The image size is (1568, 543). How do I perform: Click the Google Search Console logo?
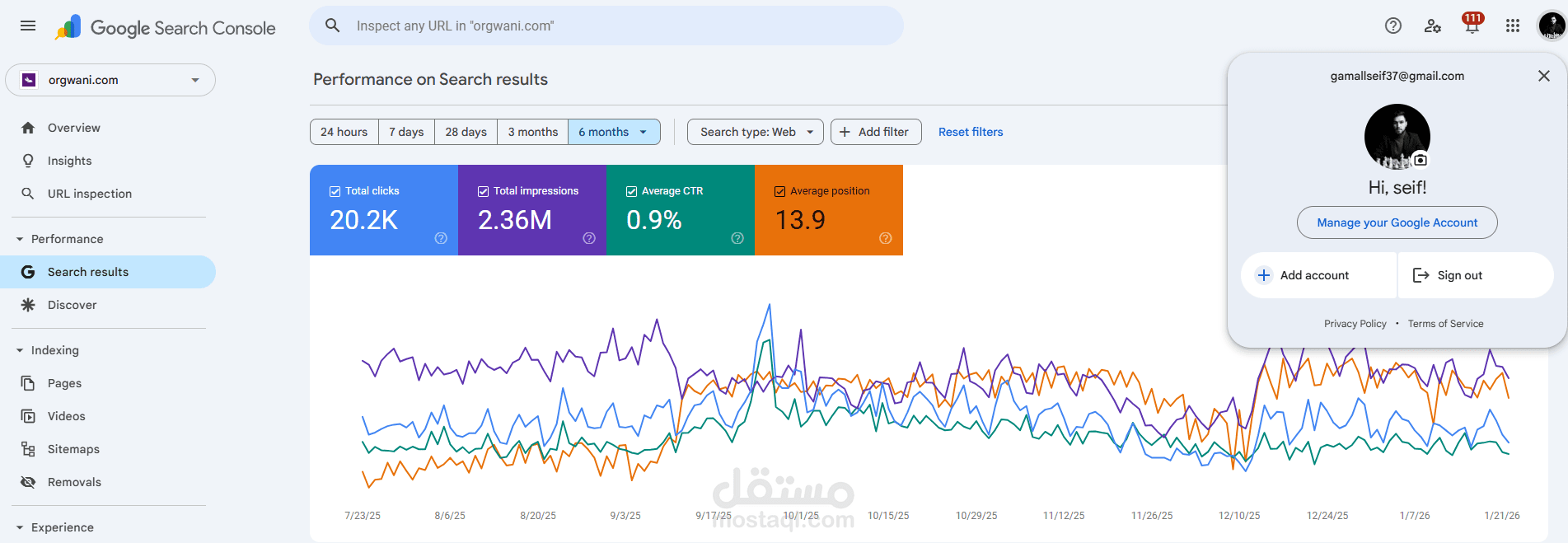[x=165, y=27]
